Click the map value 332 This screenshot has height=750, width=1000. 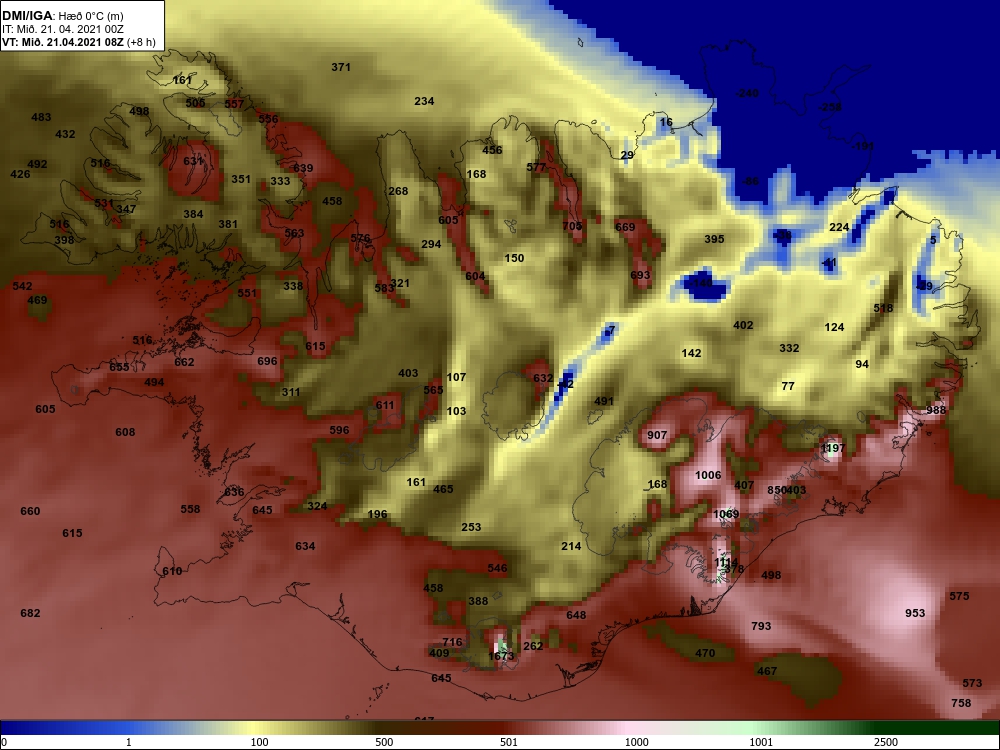point(789,348)
